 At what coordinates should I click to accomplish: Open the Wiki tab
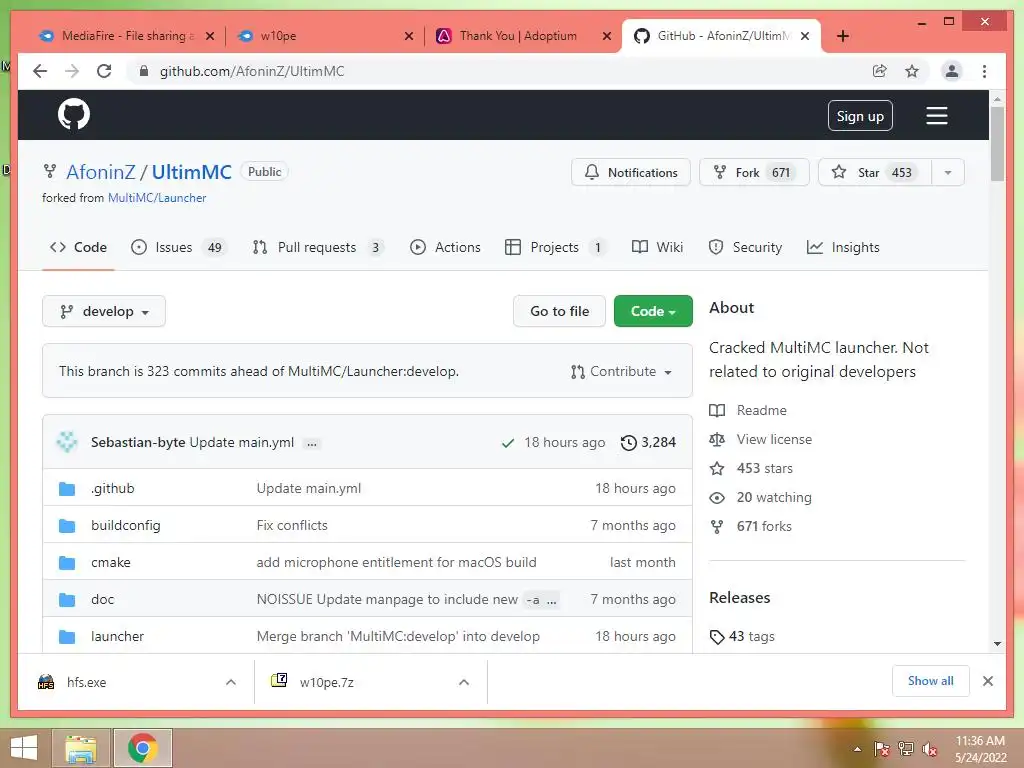[x=658, y=248]
